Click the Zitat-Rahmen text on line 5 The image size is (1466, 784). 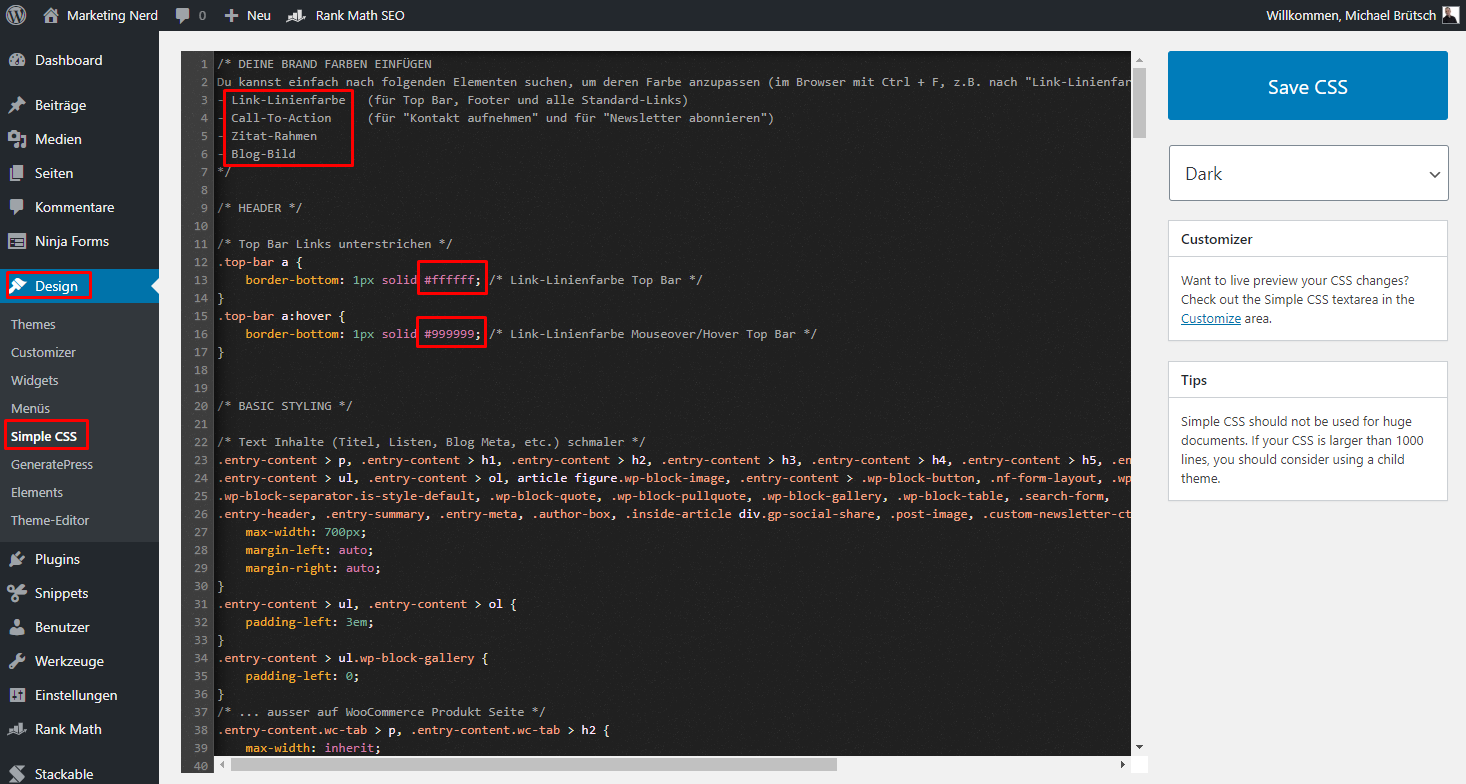click(274, 136)
